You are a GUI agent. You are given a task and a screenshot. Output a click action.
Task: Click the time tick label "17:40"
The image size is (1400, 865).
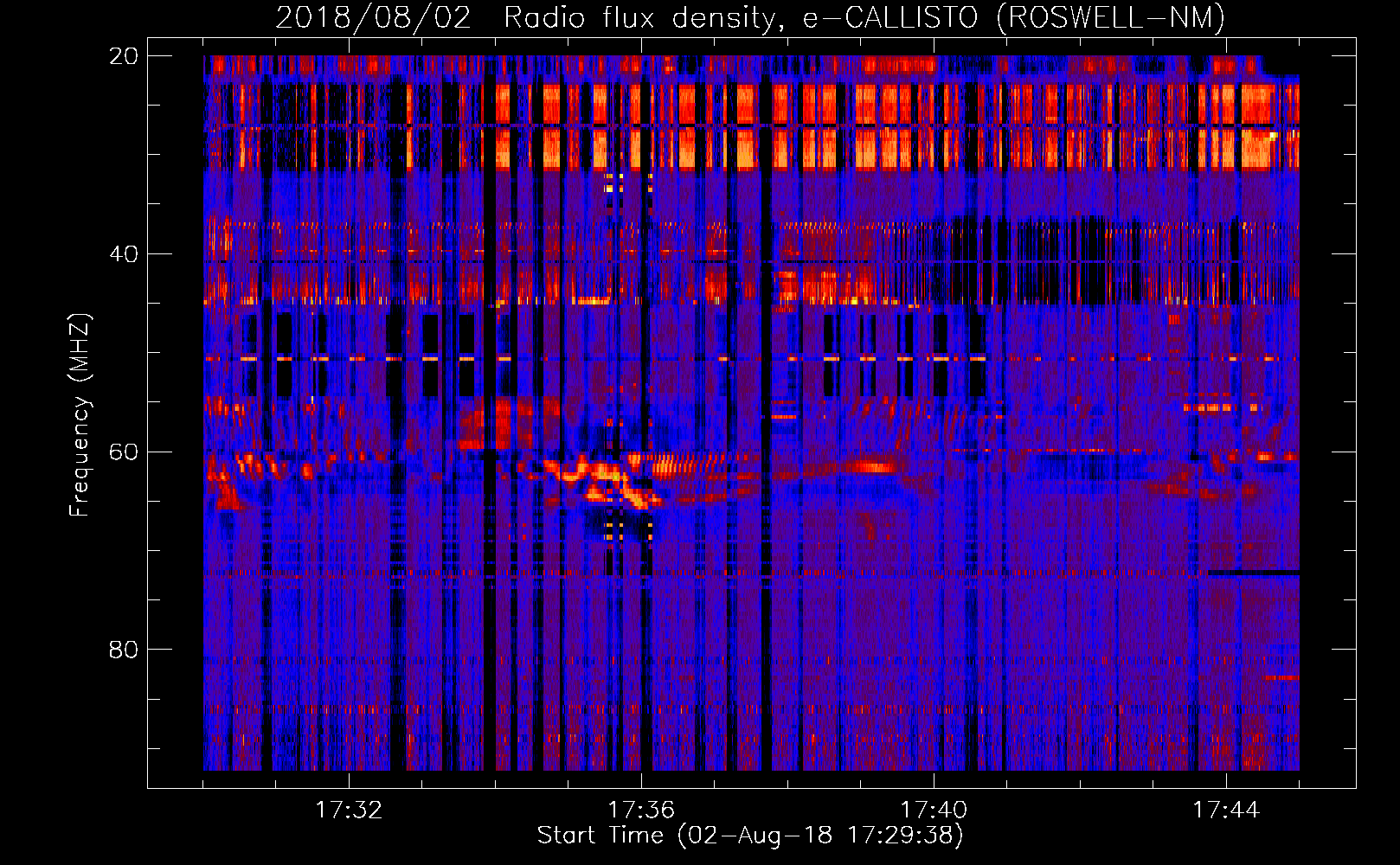(x=934, y=810)
